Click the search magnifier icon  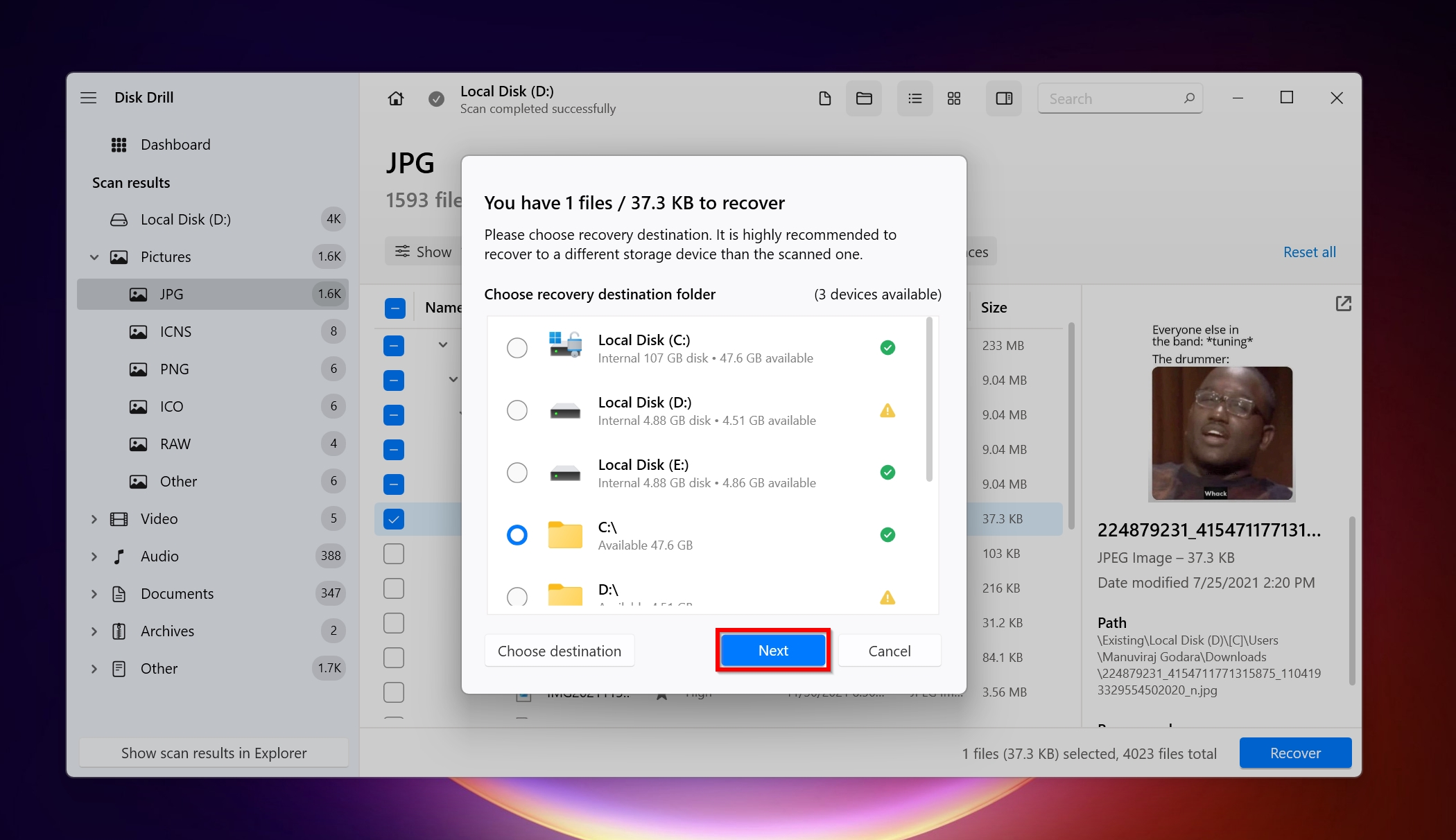(1189, 98)
